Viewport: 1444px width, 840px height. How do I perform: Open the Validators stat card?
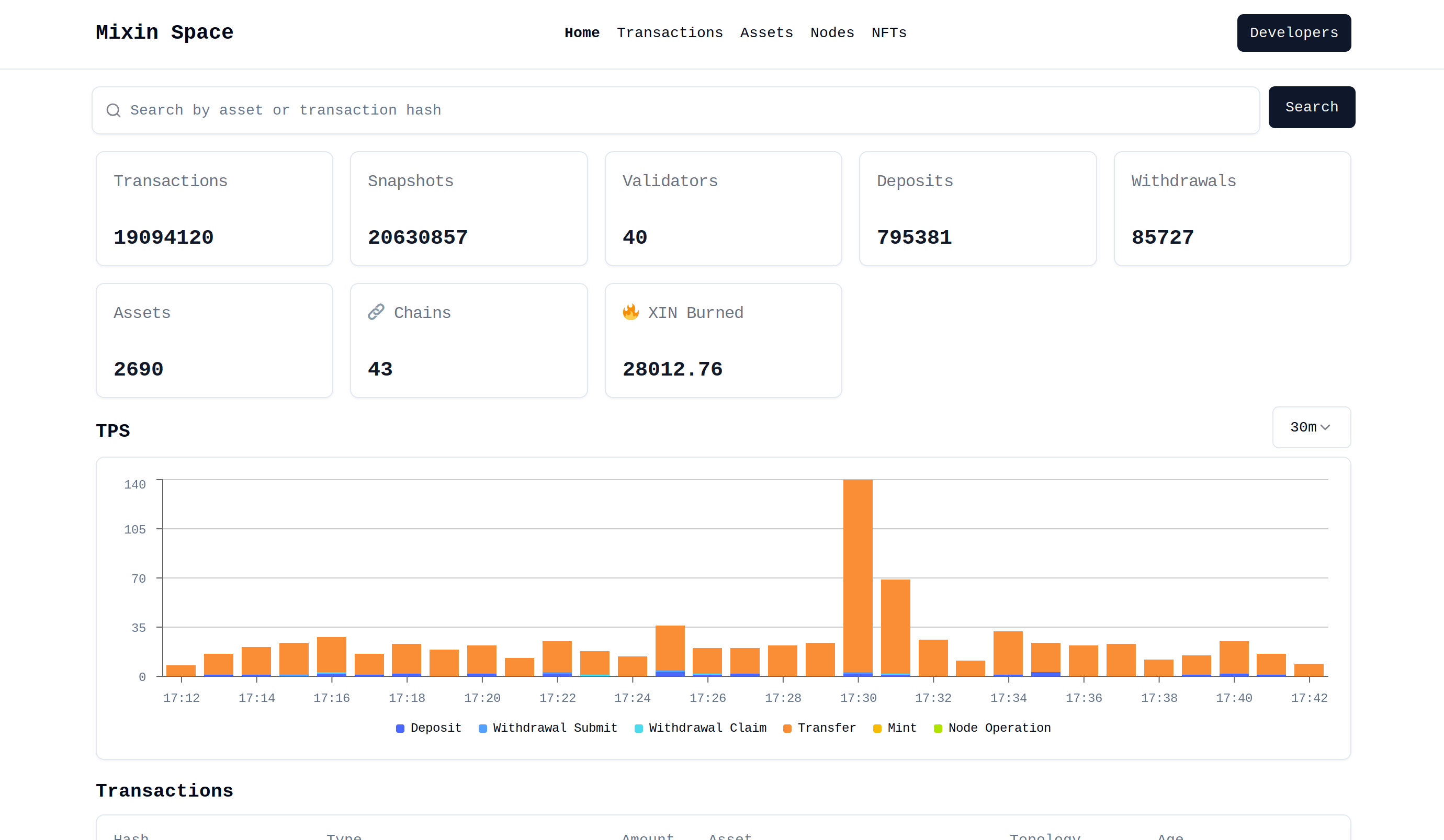coord(723,209)
